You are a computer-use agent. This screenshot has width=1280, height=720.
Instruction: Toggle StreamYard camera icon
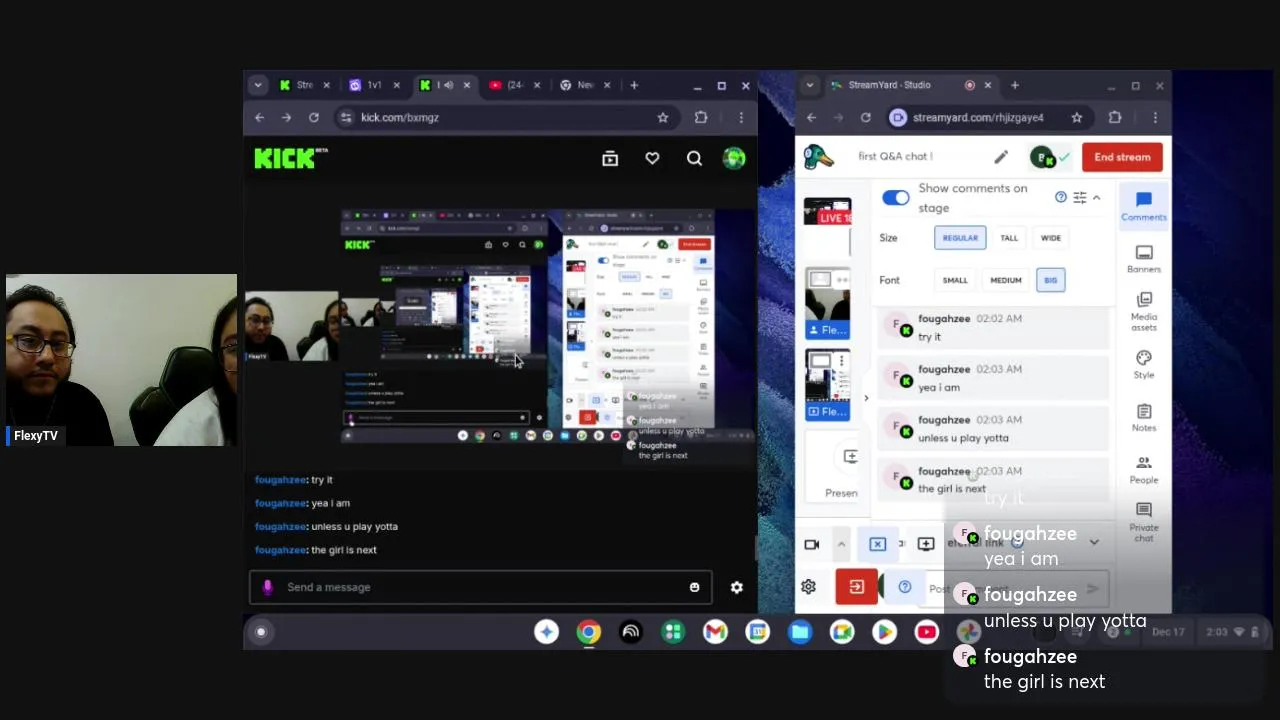point(812,544)
